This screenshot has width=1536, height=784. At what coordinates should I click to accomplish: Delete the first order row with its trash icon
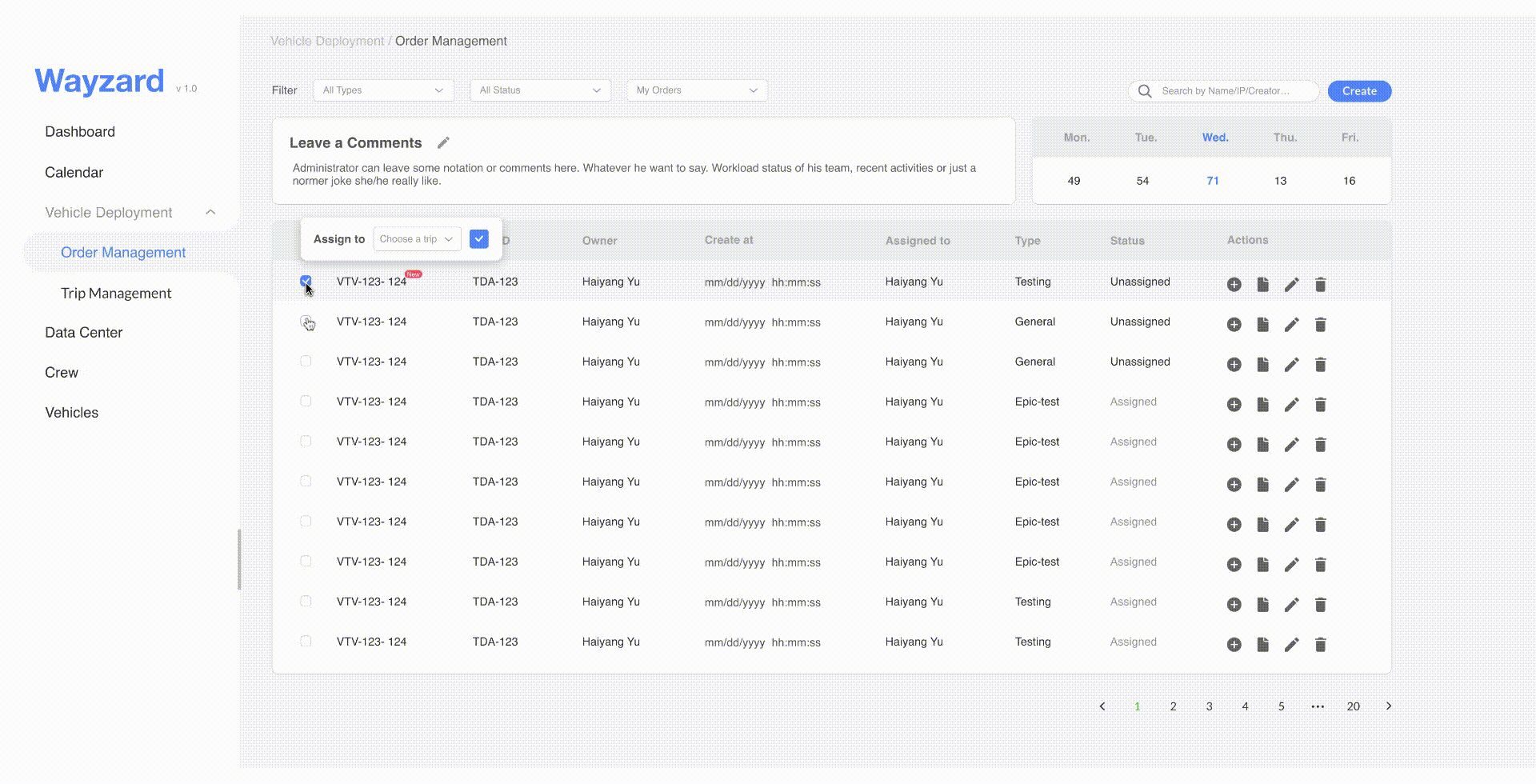tap(1321, 284)
